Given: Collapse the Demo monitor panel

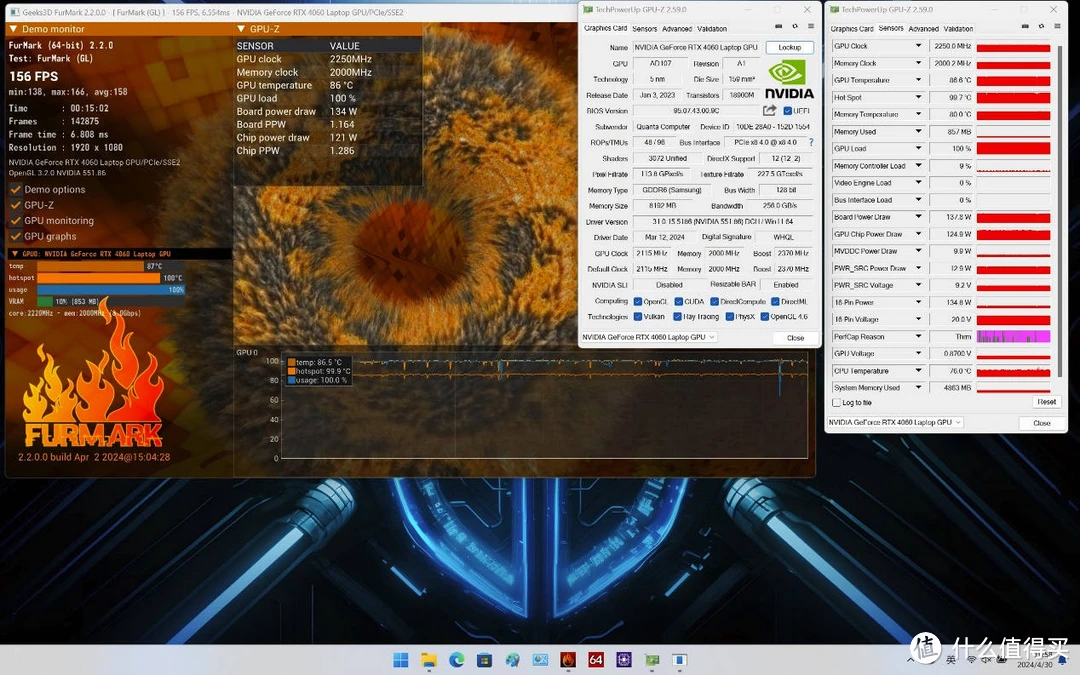Looking at the screenshot, I should pos(13,29).
